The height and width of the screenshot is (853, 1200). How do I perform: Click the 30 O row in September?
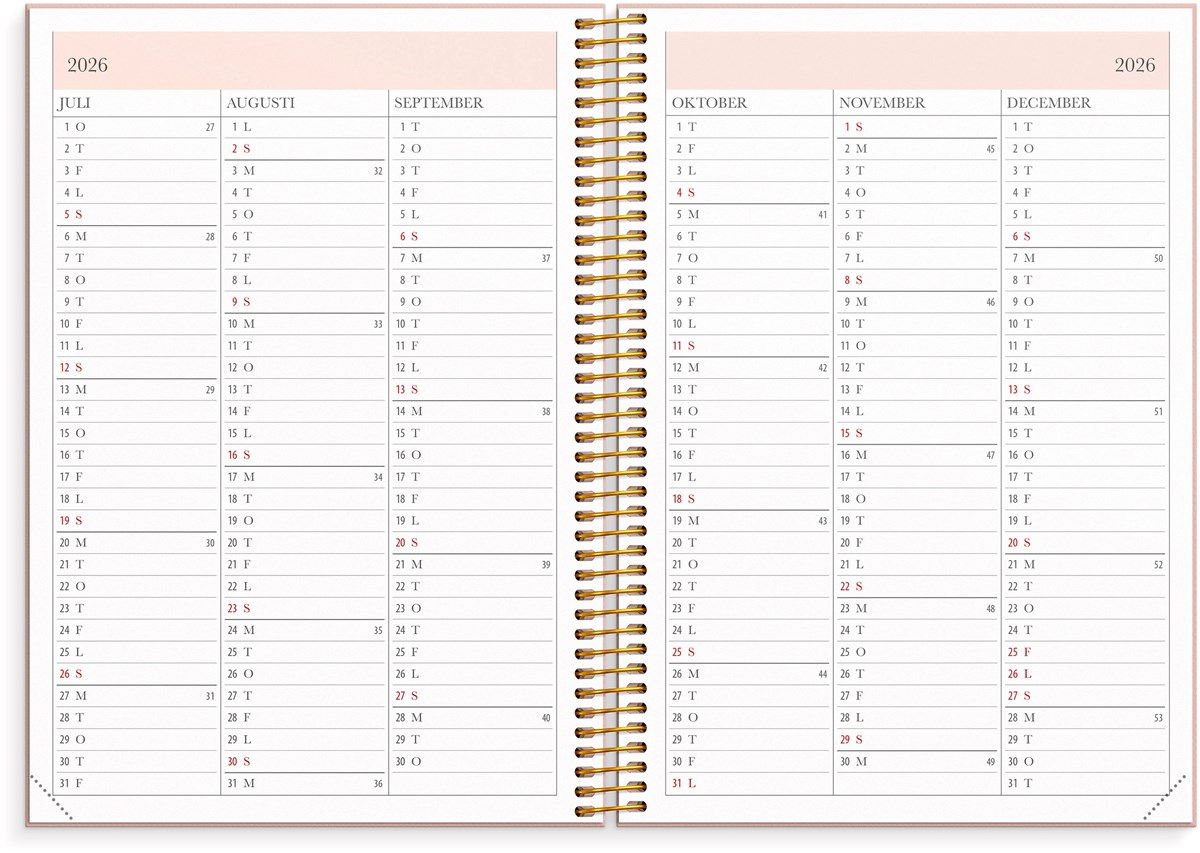[409, 761]
